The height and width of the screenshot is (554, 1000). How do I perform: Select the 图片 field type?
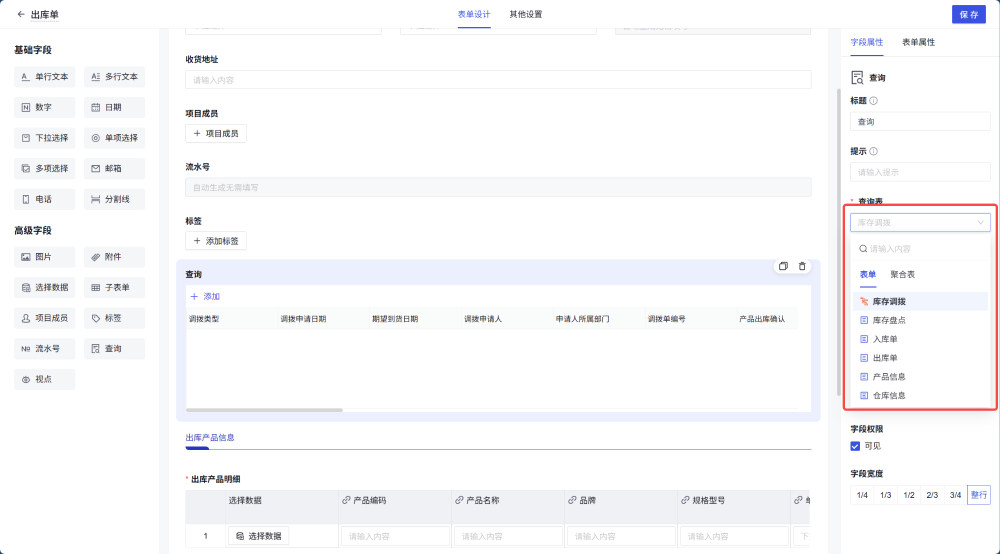tap(44, 257)
